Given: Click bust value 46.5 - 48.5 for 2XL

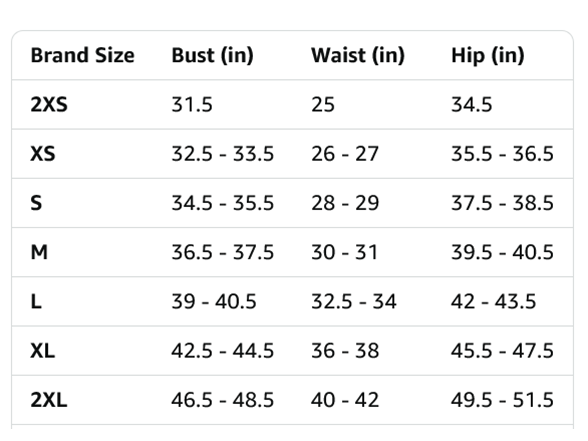Looking at the screenshot, I should (223, 400).
